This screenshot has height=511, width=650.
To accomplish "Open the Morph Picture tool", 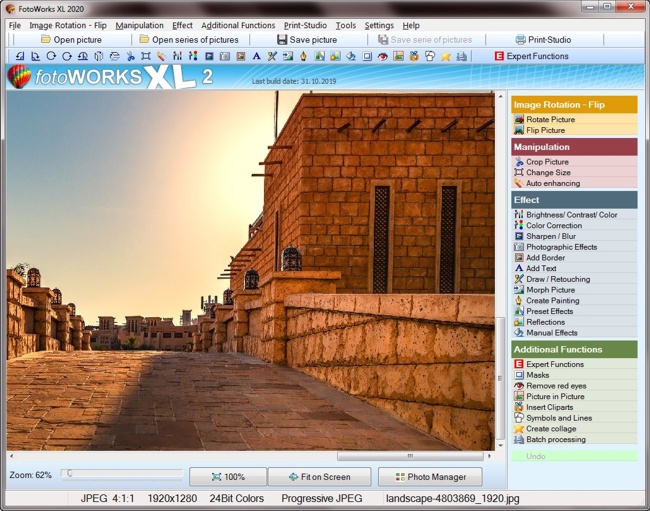I will pyautogui.click(x=550, y=290).
